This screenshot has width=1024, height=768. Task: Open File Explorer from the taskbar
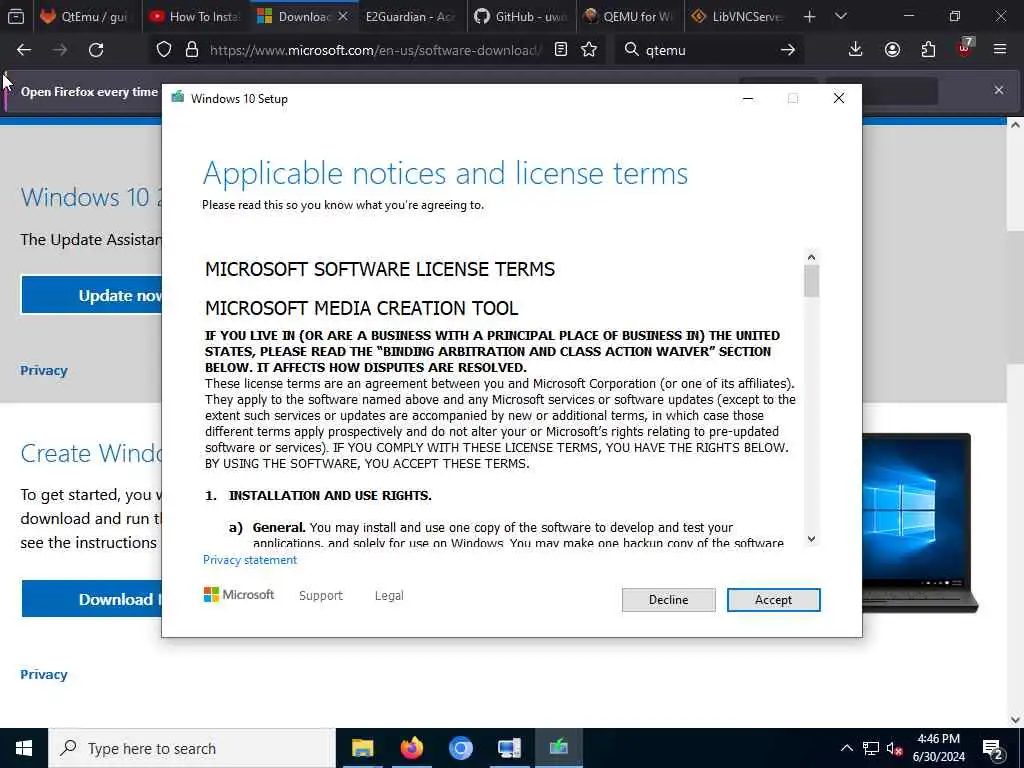pos(362,748)
